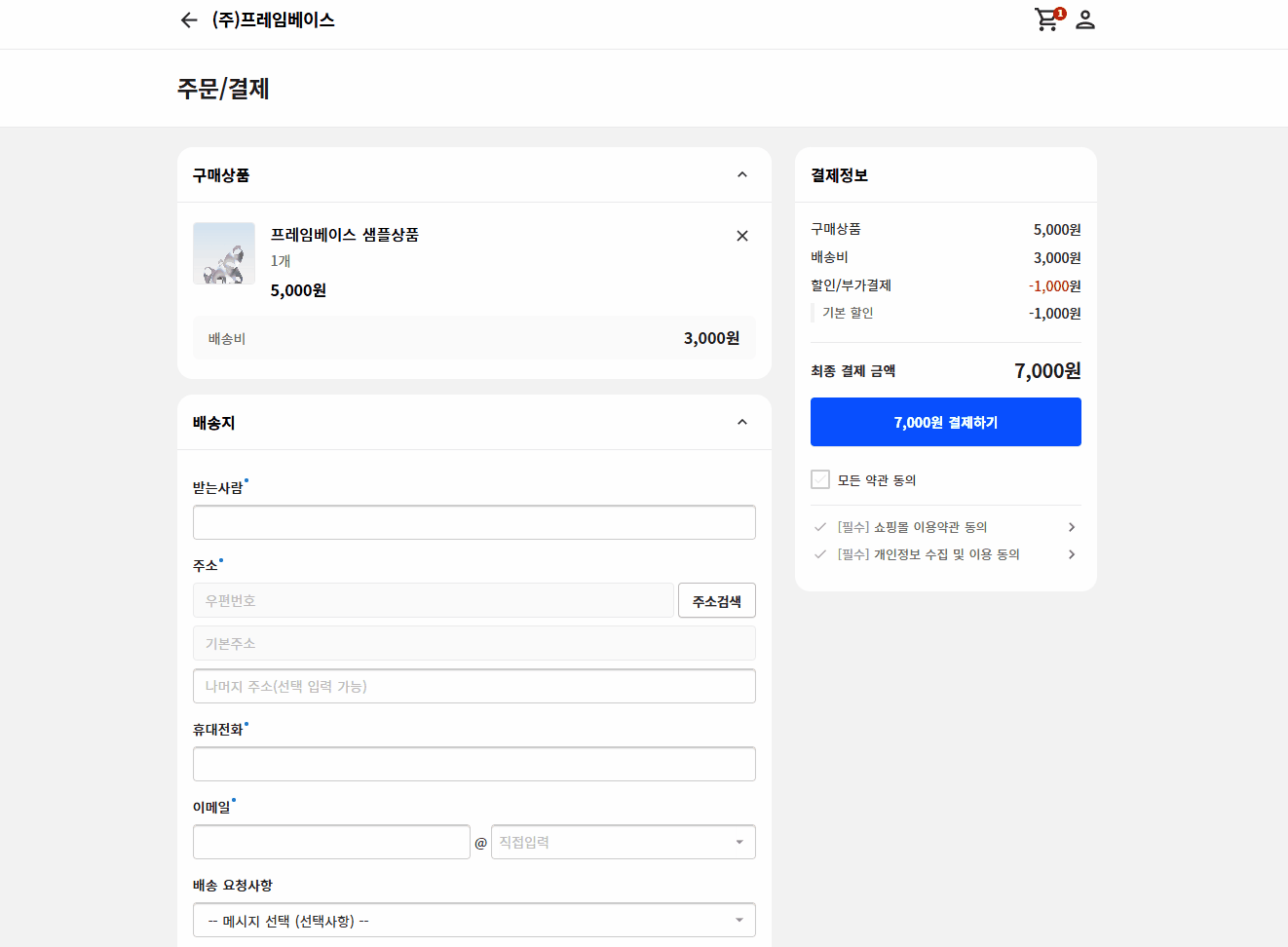Open the email domain 직접입력 dropdown
The height and width of the screenshot is (947, 1288).
[x=624, y=842]
